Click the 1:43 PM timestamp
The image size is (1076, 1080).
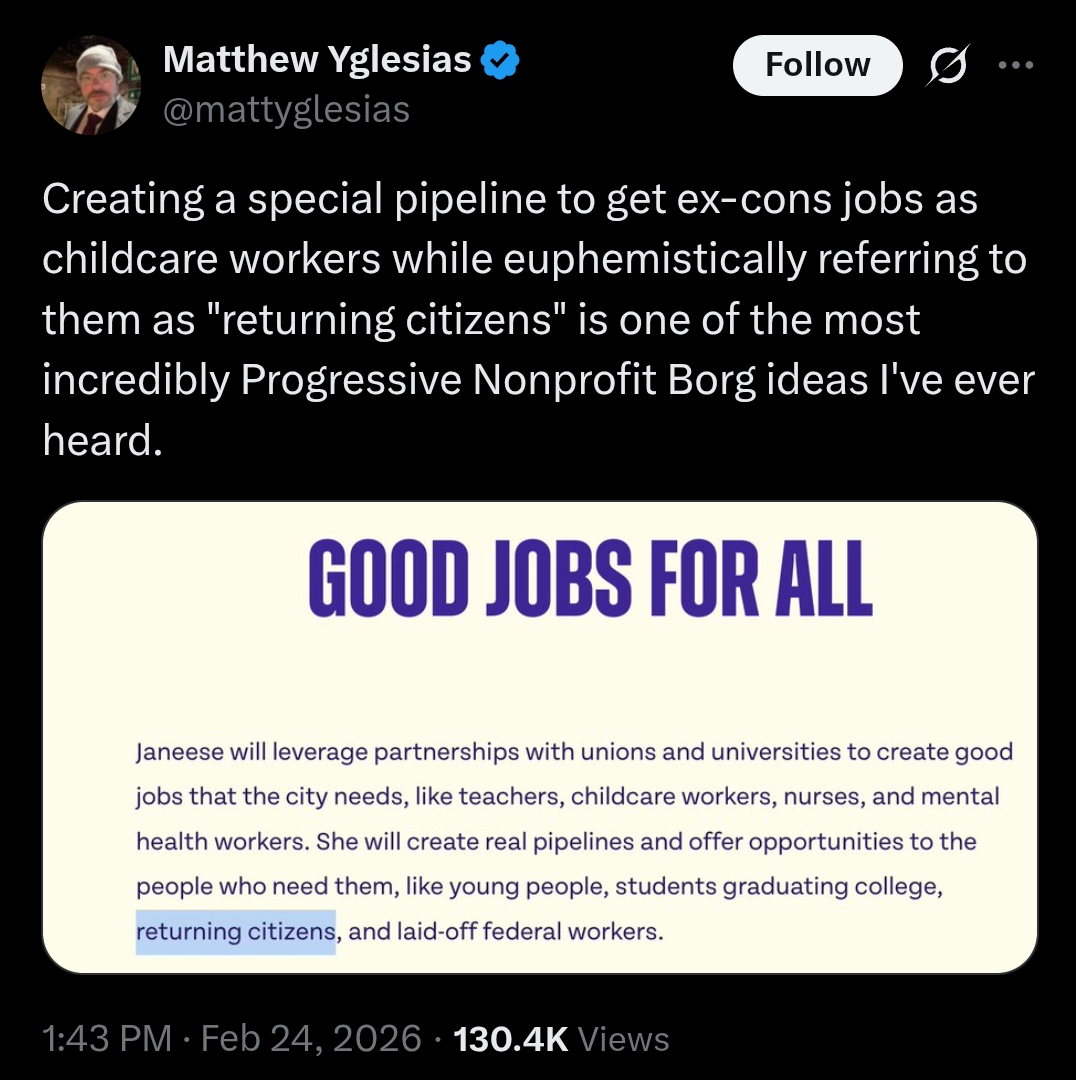pos(108,1039)
